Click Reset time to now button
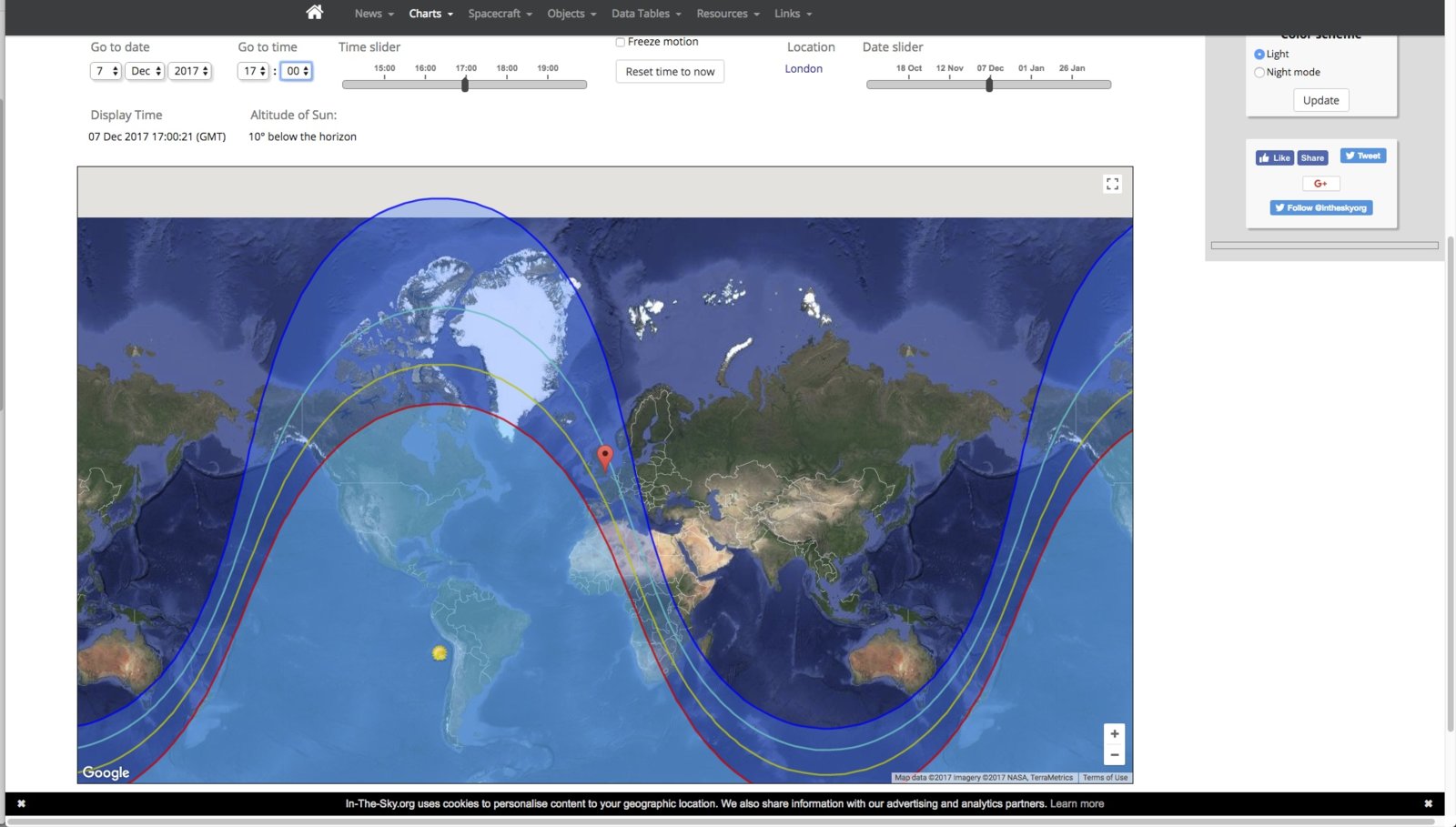The height and width of the screenshot is (827, 1456). [670, 72]
